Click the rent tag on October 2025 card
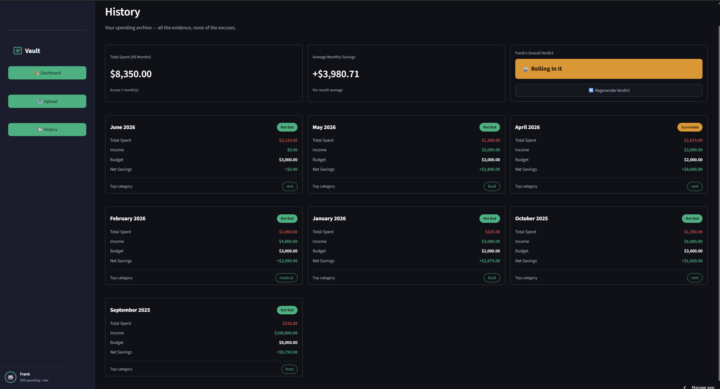This screenshot has height=389, width=720. tap(695, 278)
